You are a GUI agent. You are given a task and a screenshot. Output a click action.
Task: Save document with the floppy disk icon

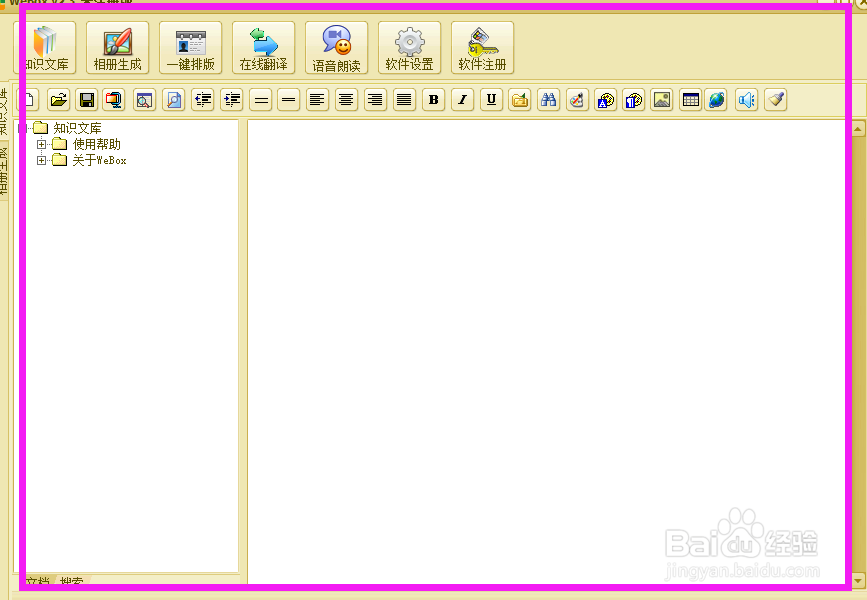87,100
